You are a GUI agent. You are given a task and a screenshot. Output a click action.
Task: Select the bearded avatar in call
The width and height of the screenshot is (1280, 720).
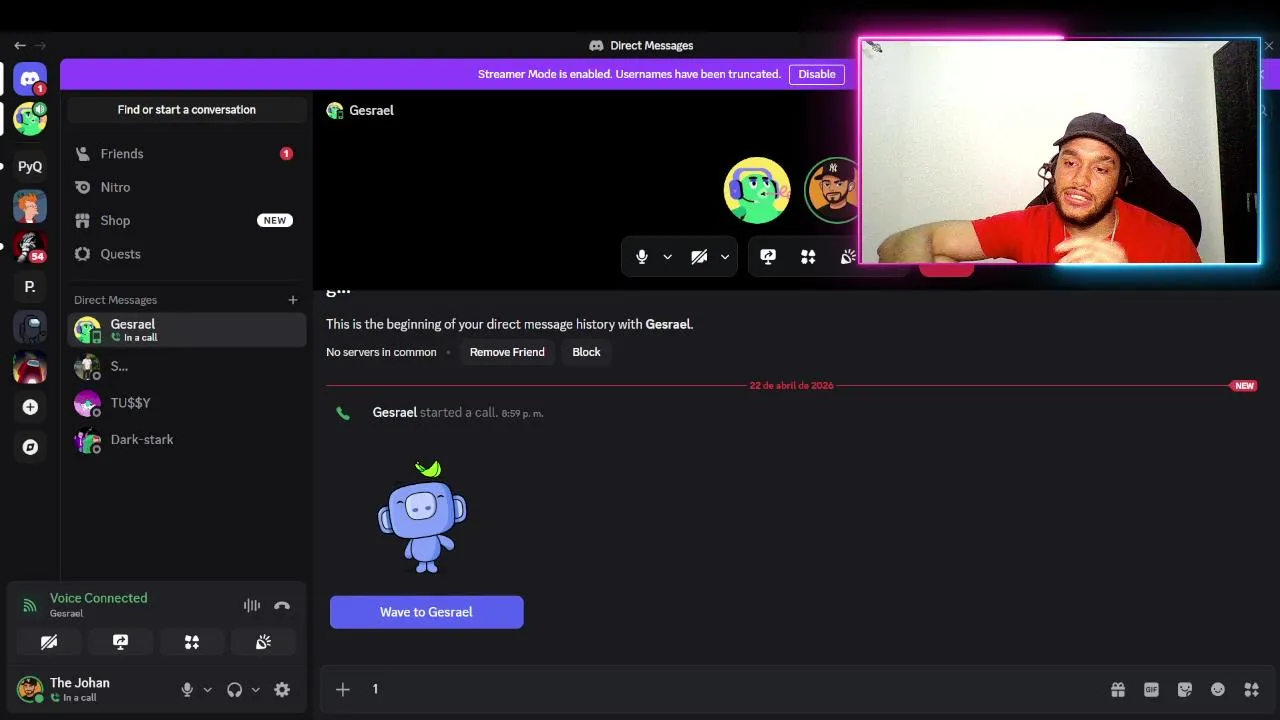coord(832,190)
